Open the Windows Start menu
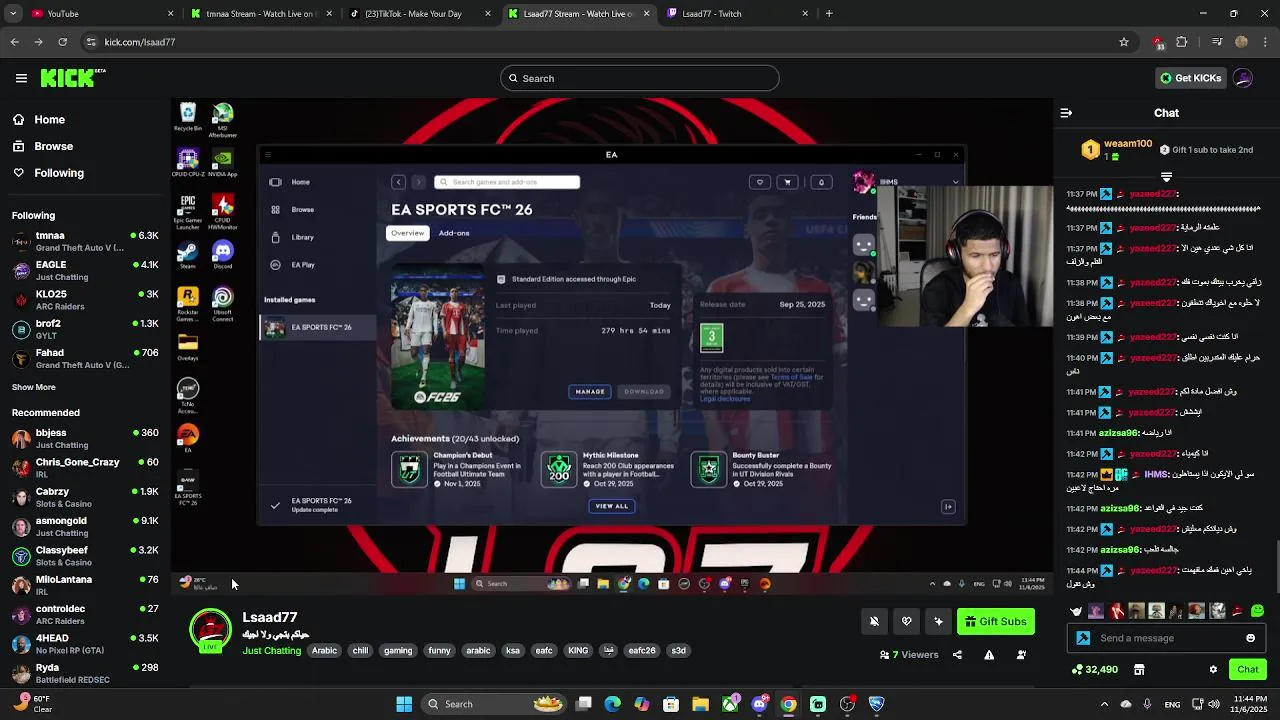This screenshot has height=720, width=1280. pos(404,704)
